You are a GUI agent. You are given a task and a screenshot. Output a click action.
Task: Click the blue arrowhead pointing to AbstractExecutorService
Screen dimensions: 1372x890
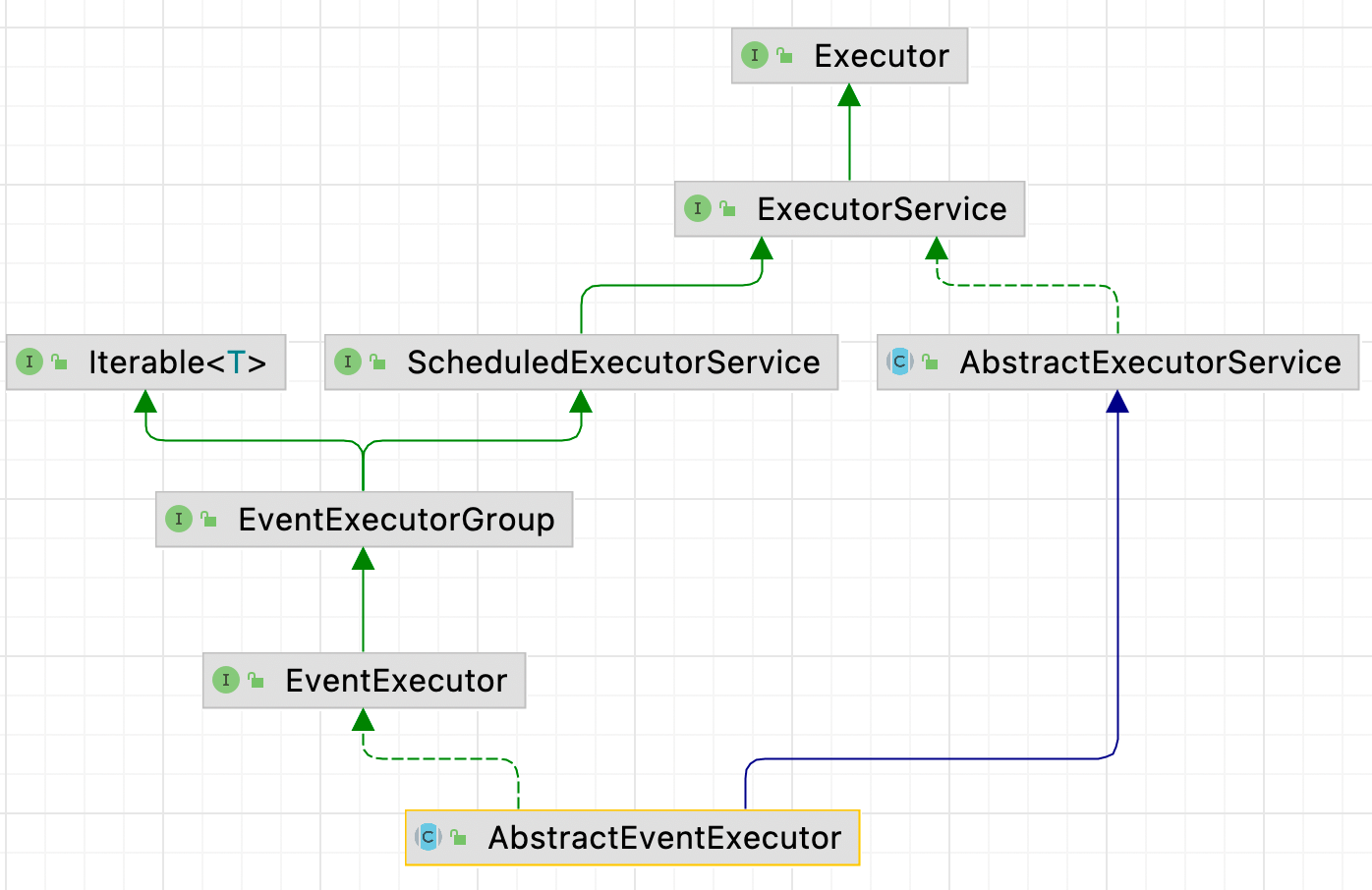[x=1117, y=402]
